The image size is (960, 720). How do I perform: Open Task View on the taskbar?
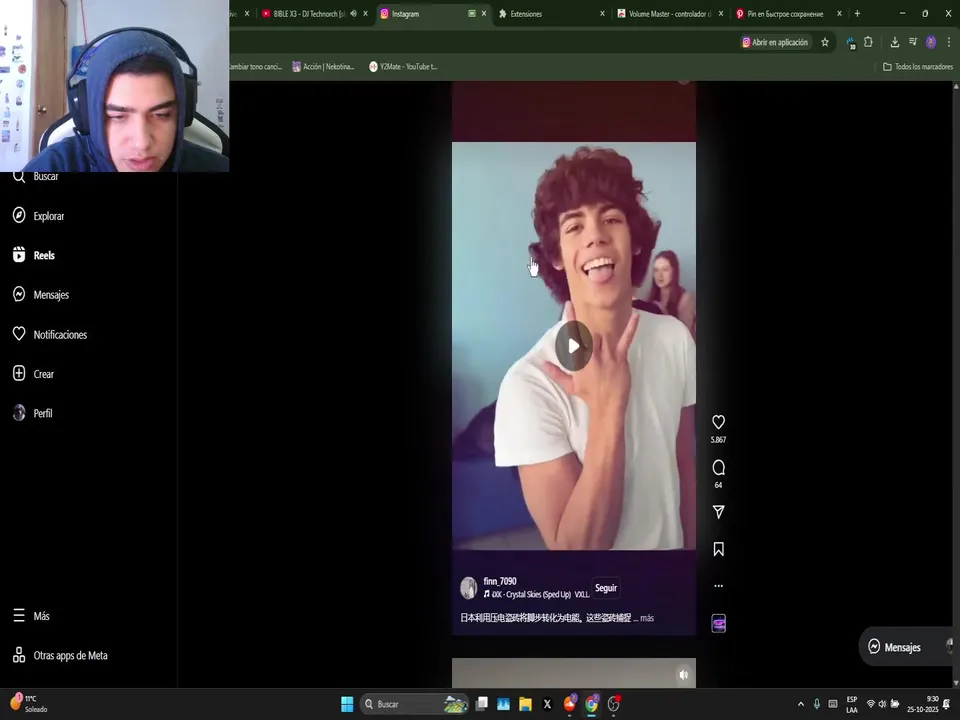click(x=482, y=704)
